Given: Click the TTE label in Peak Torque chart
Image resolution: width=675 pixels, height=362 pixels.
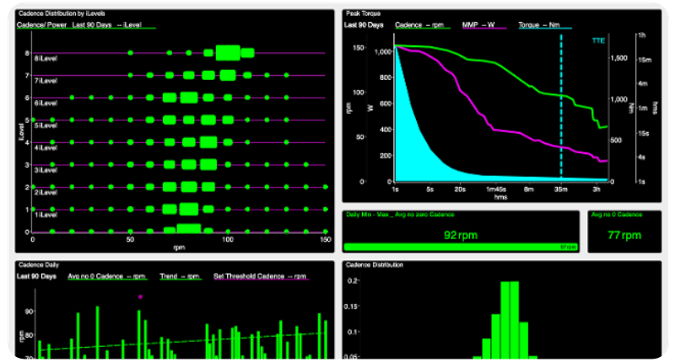Looking at the screenshot, I should [x=598, y=41].
